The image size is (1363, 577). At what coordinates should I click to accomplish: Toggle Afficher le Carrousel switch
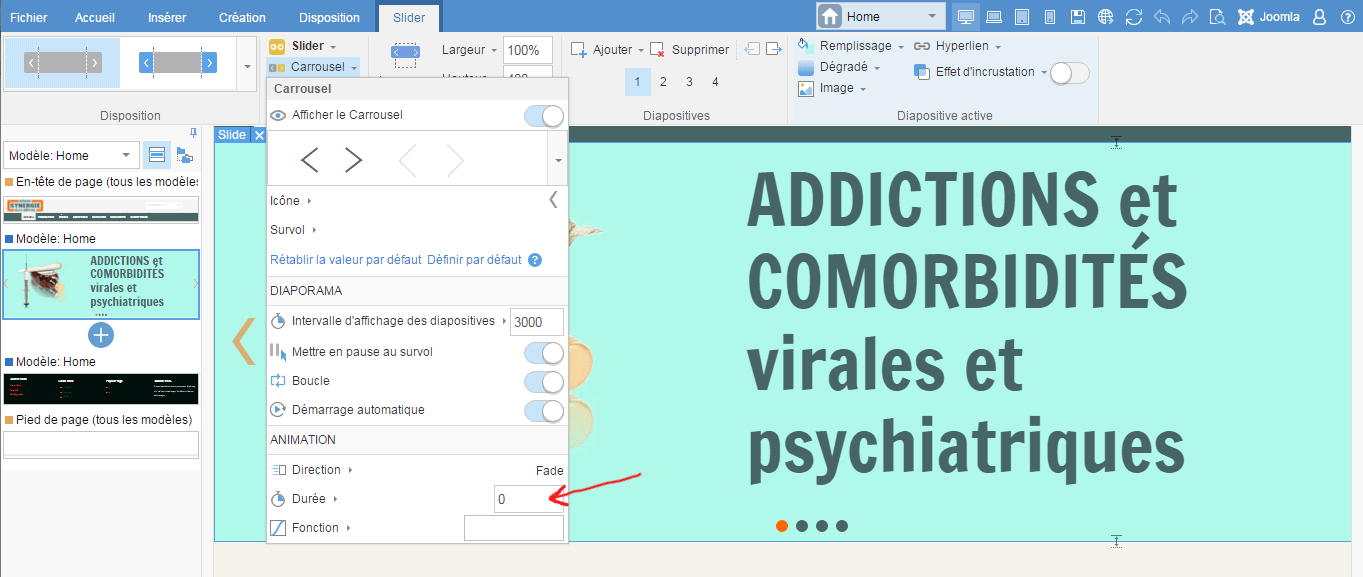pos(544,116)
